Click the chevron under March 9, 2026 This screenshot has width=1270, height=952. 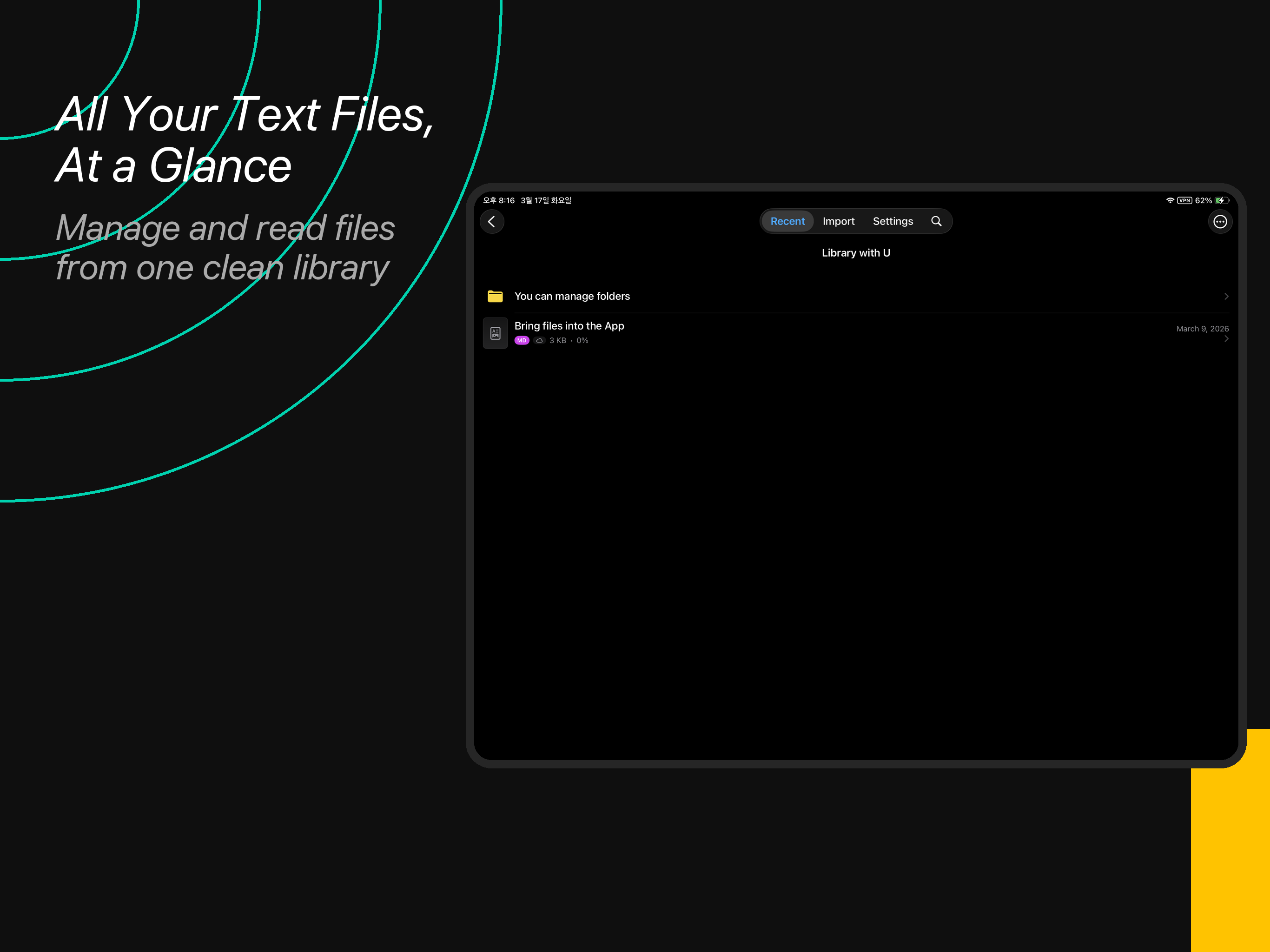(1226, 339)
